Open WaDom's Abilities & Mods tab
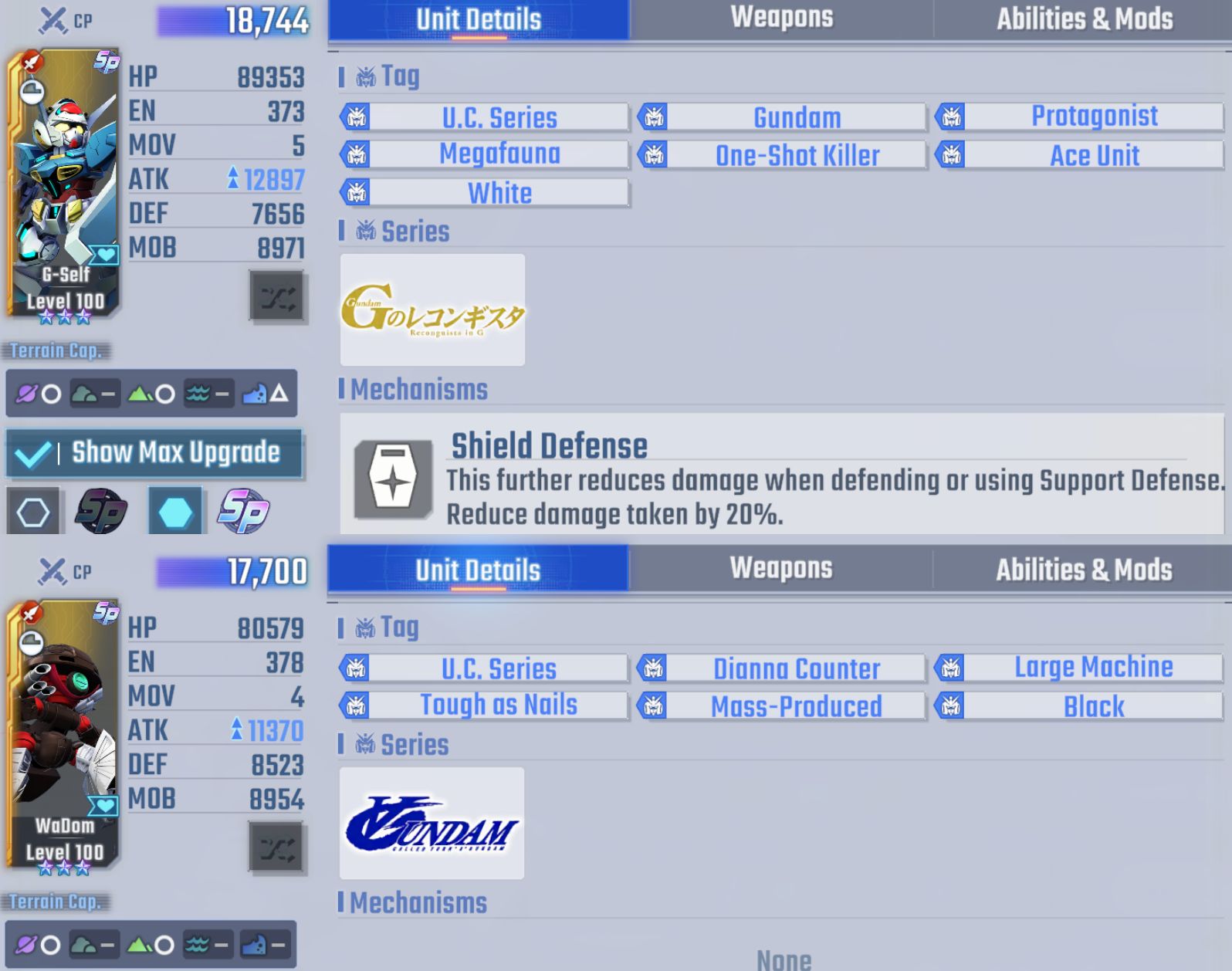Screen dimensions: 1232x971 click(1083, 570)
